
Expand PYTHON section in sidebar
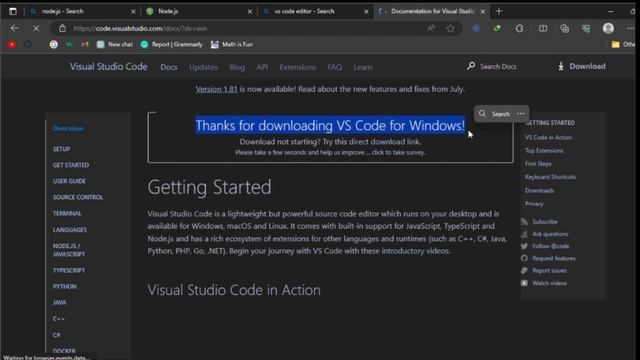[x=64, y=286]
